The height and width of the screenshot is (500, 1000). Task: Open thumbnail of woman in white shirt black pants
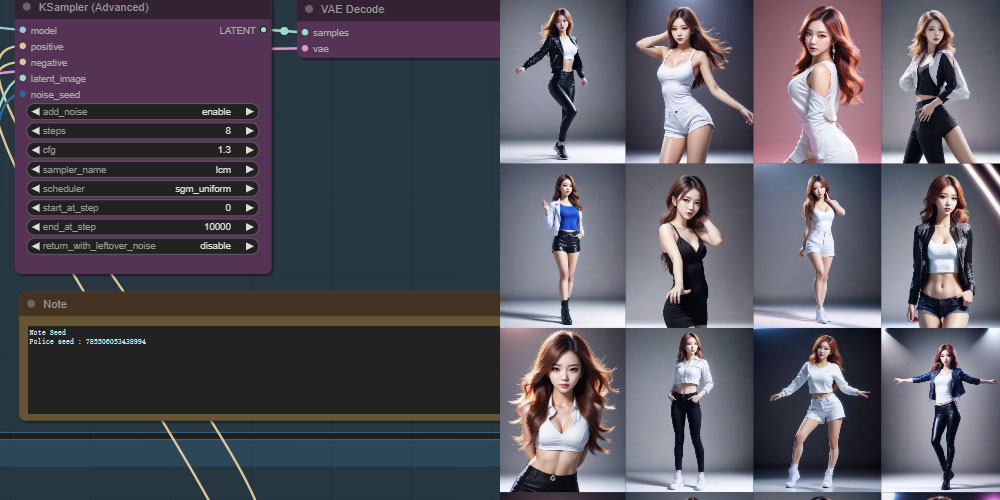click(689, 410)
